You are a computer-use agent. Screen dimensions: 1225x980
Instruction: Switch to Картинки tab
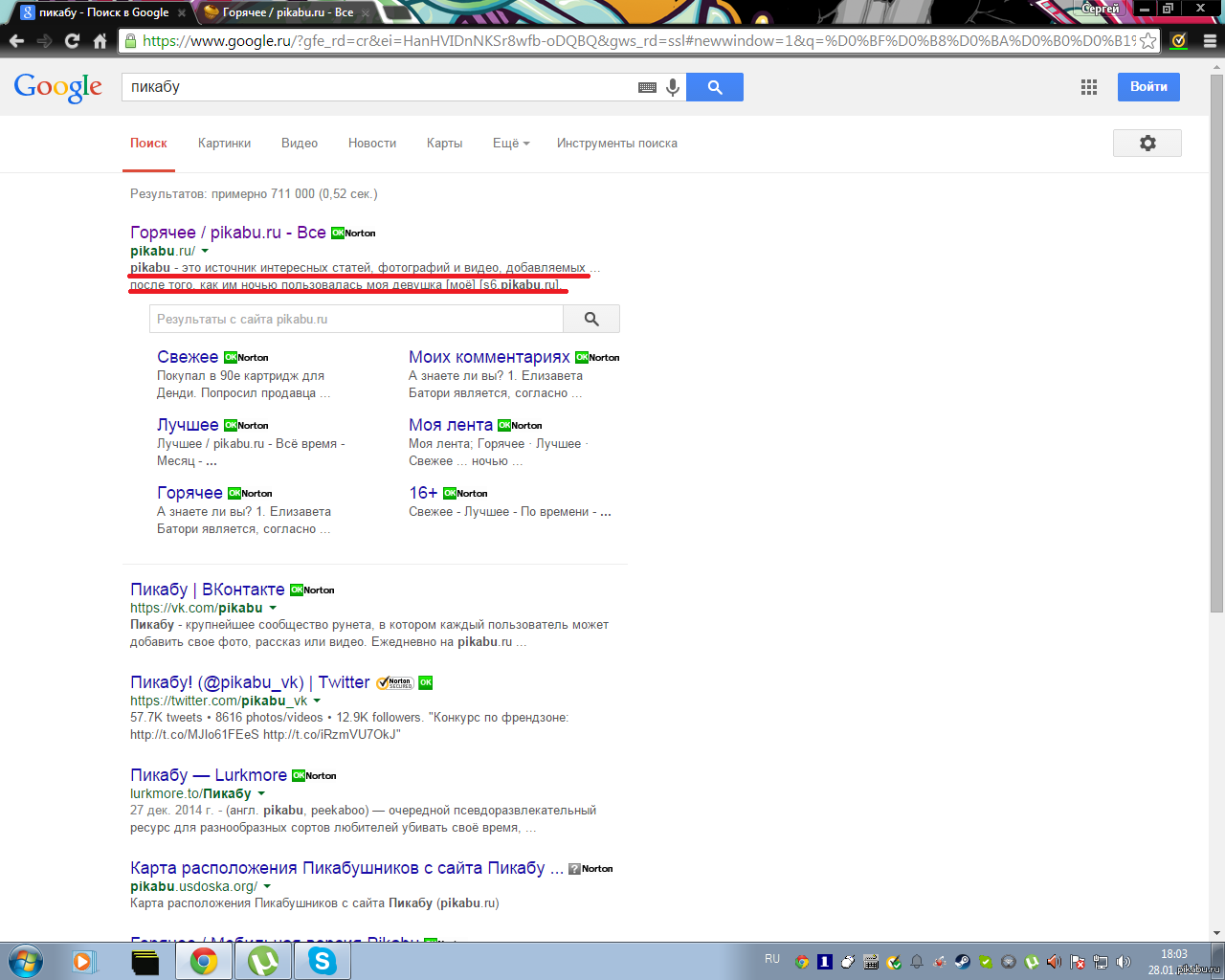[x=225, y=144]
